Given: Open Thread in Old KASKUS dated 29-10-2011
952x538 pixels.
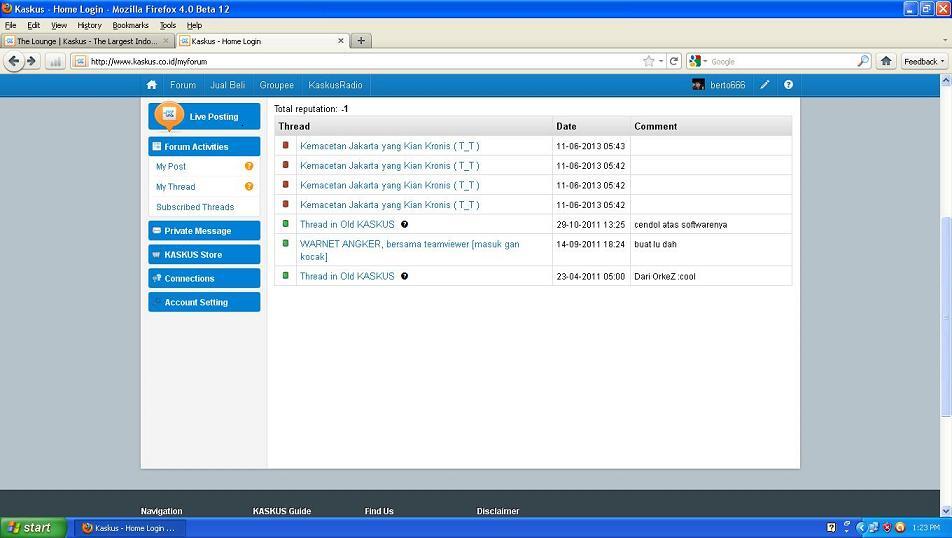Looking at the screenshot, I should tap(347, 225).
